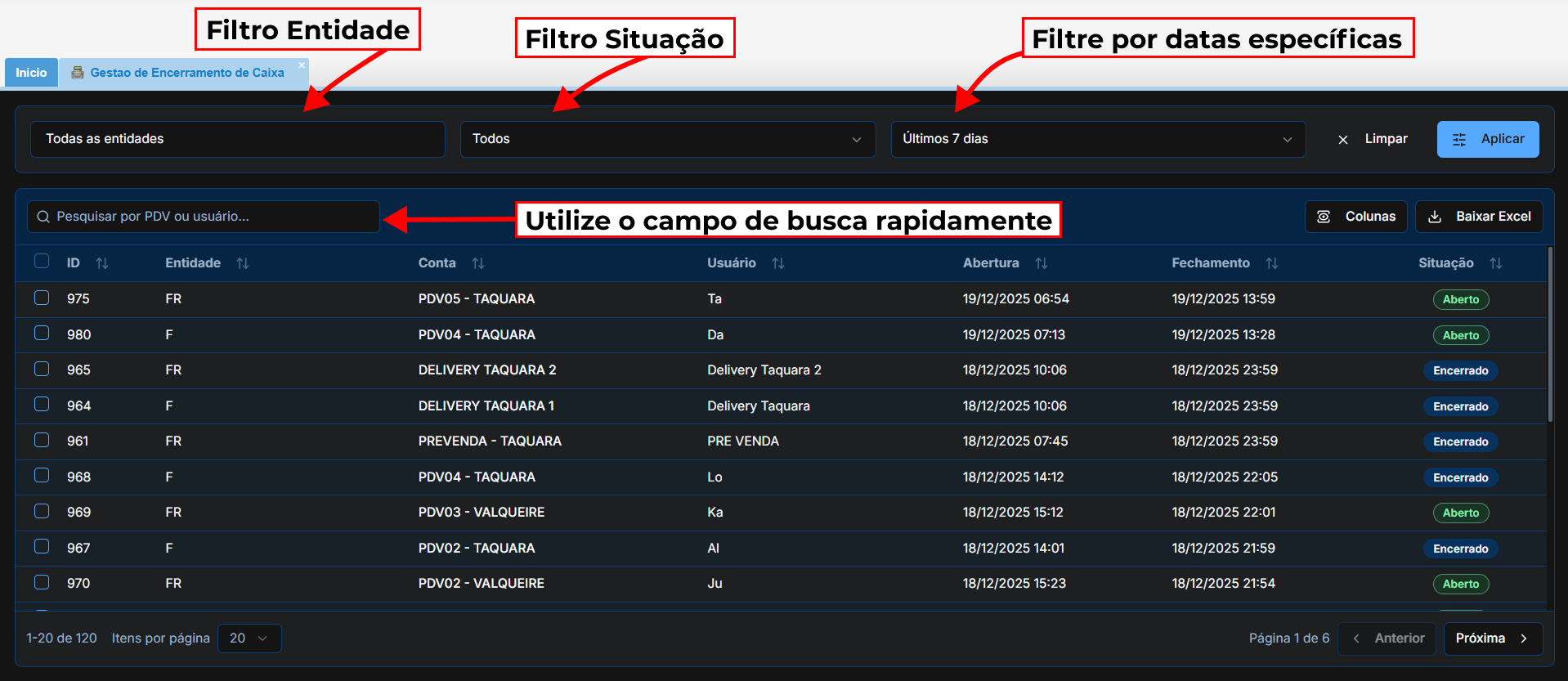Viewport: 1568px width, 681px height.
Task: Click the Baixar Excel button
Action: (x=1479, y=217)
